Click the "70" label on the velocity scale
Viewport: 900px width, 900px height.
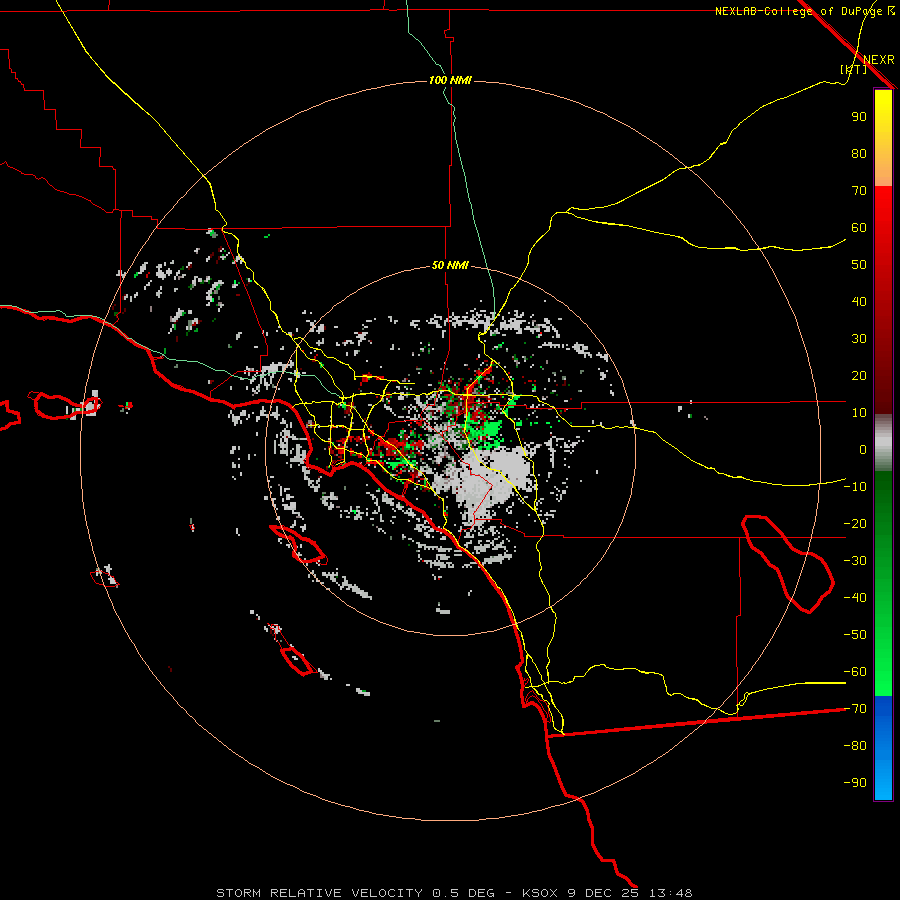tap(859, 191)
